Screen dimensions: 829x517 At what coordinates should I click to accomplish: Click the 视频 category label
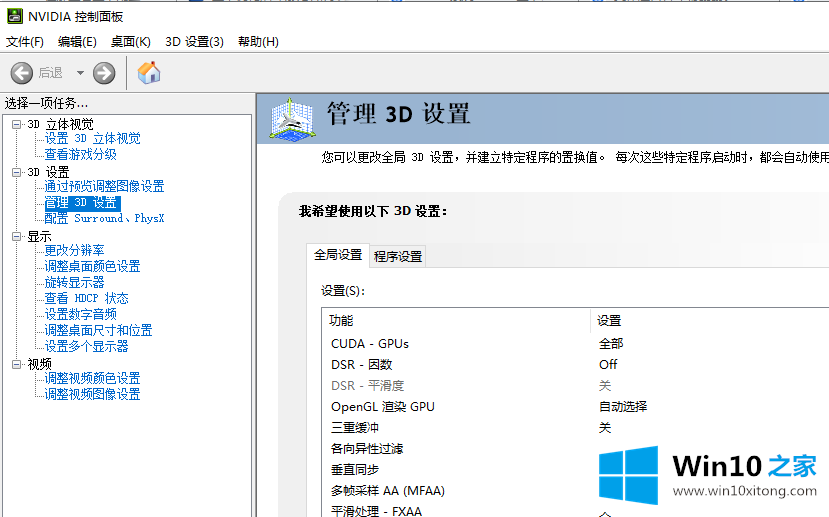tap(40, 364)
